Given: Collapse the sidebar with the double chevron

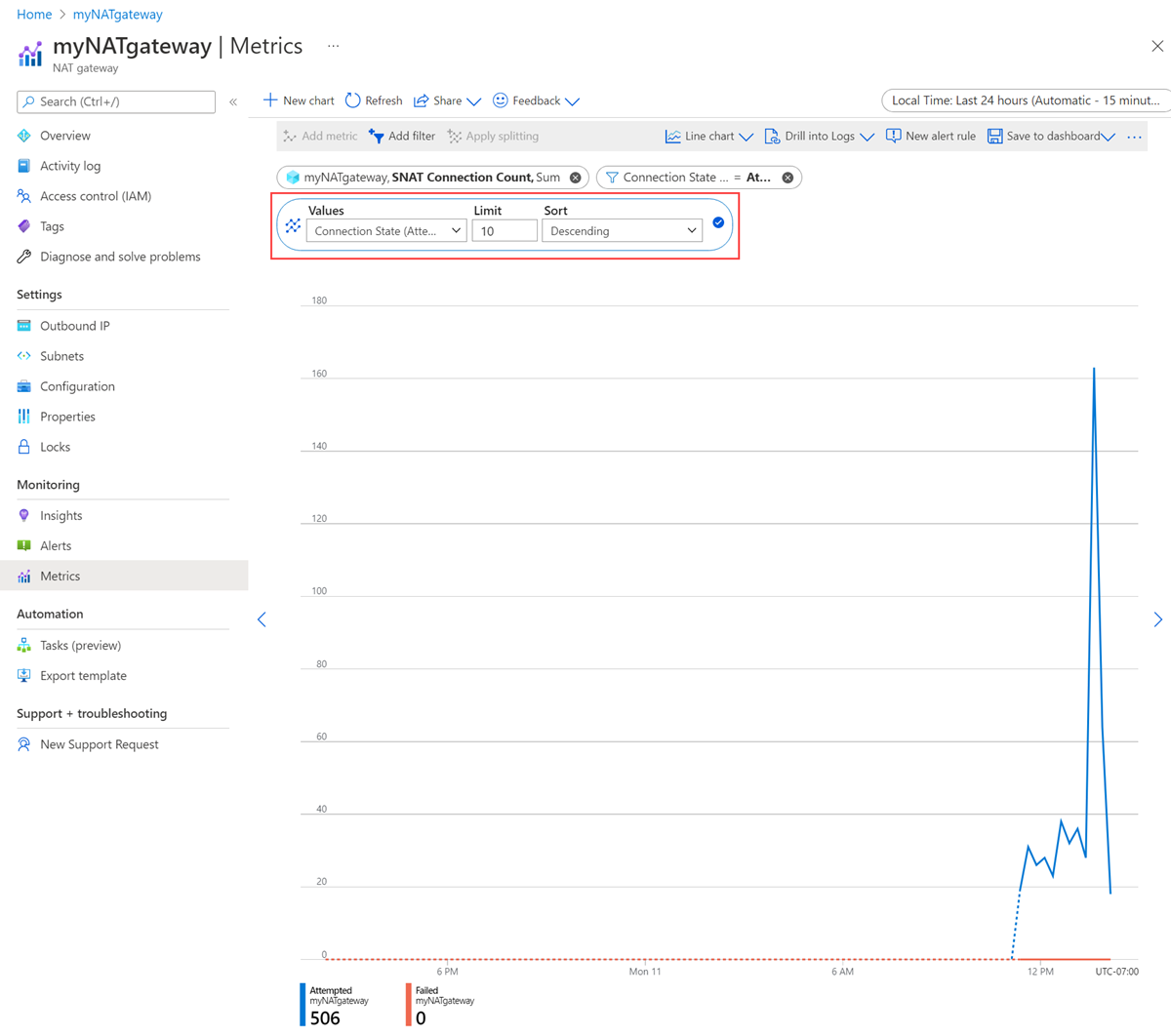Looking at the screenshot, I should tap(233, 100).
